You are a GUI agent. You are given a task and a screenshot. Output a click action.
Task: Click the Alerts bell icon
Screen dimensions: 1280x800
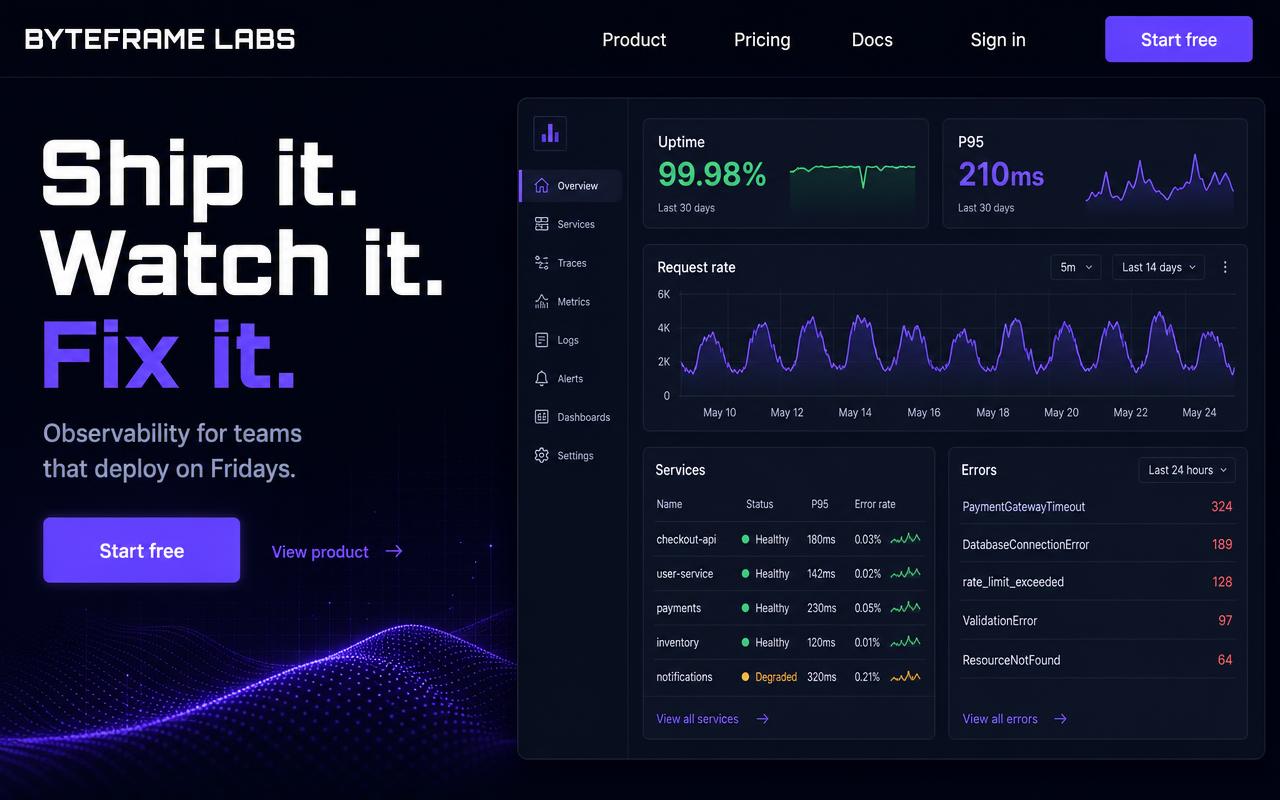542,378
